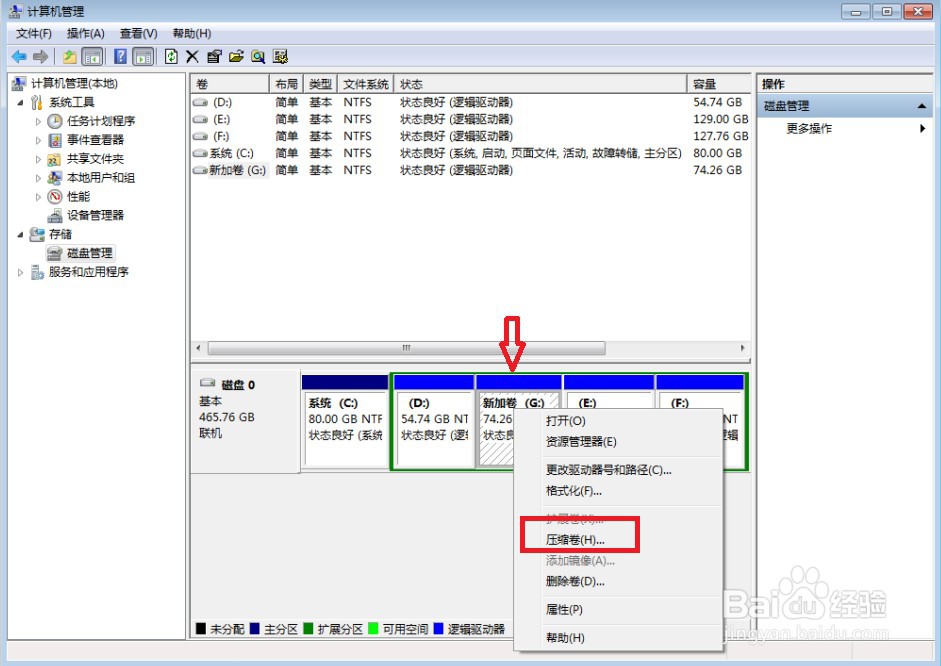The image size is (941, 666).
Task: Select the 系统 (C:) volume row
Action: tap(470, 153)
